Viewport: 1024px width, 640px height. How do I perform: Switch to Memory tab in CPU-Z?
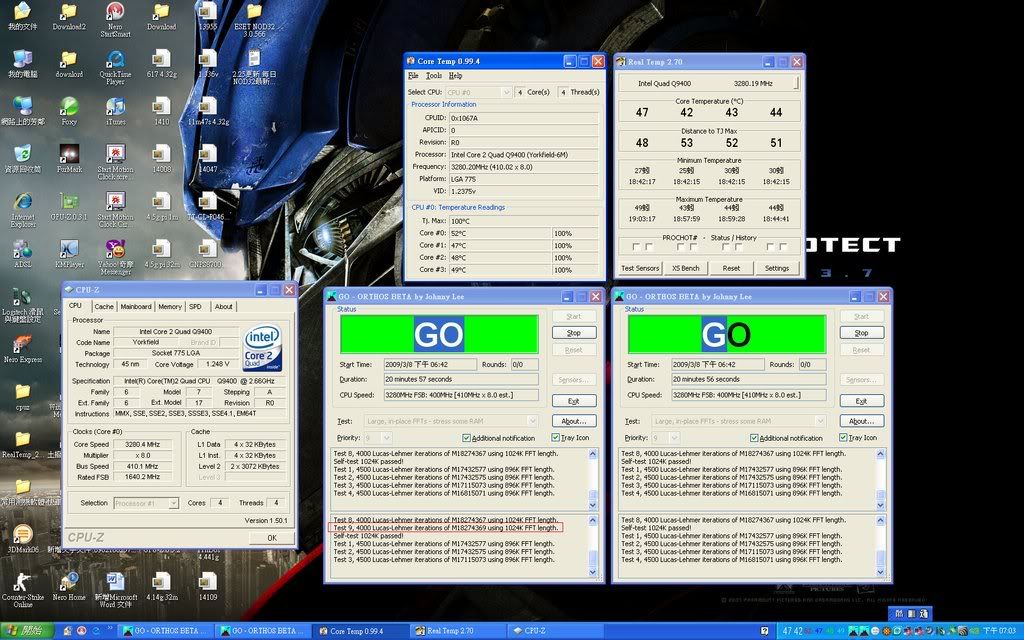(170, 306)
